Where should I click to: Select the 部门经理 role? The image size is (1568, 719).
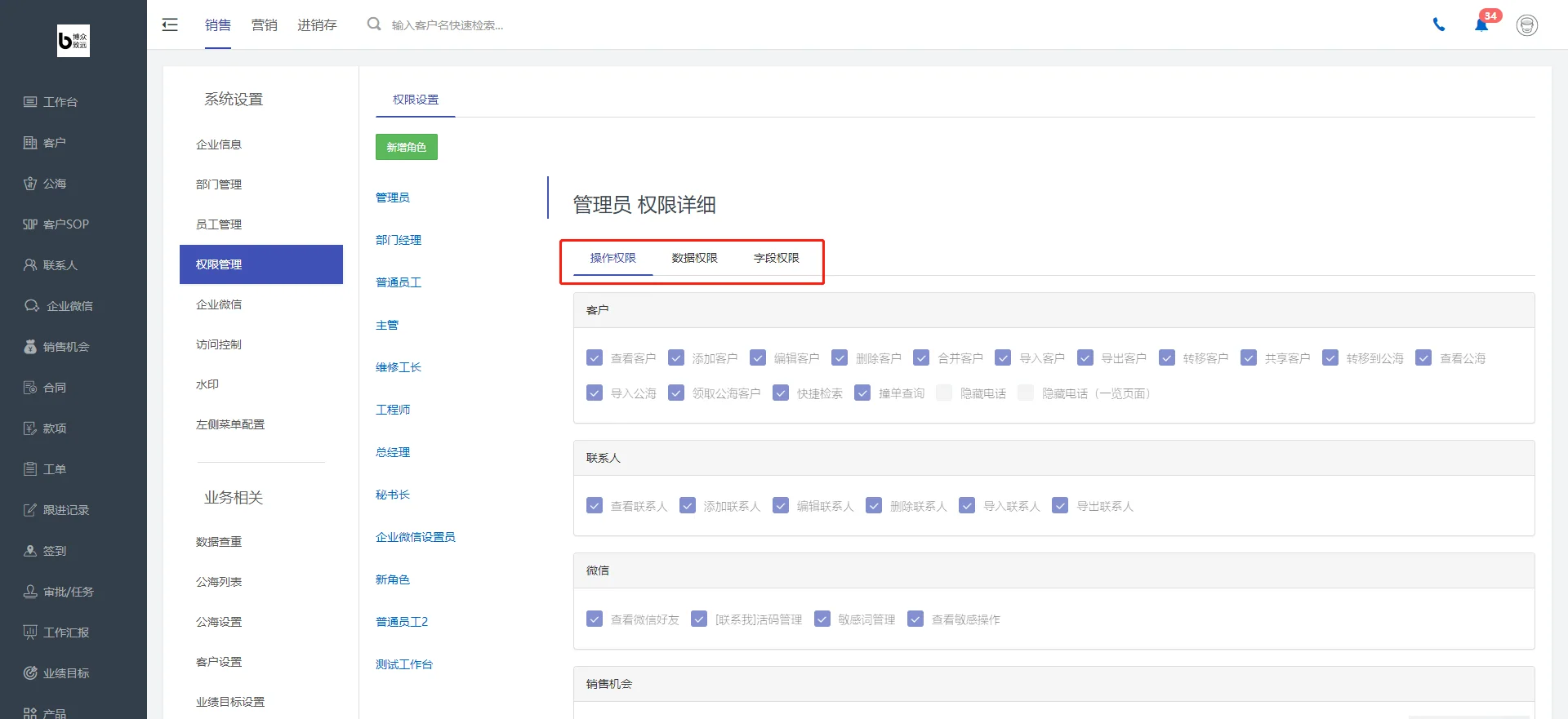(x=399, y=240)
